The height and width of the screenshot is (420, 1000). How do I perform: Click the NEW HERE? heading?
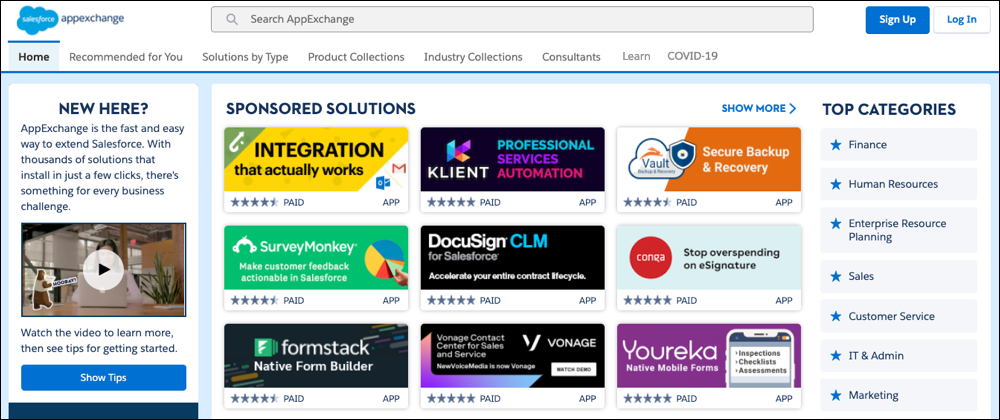tap(103, 108)
